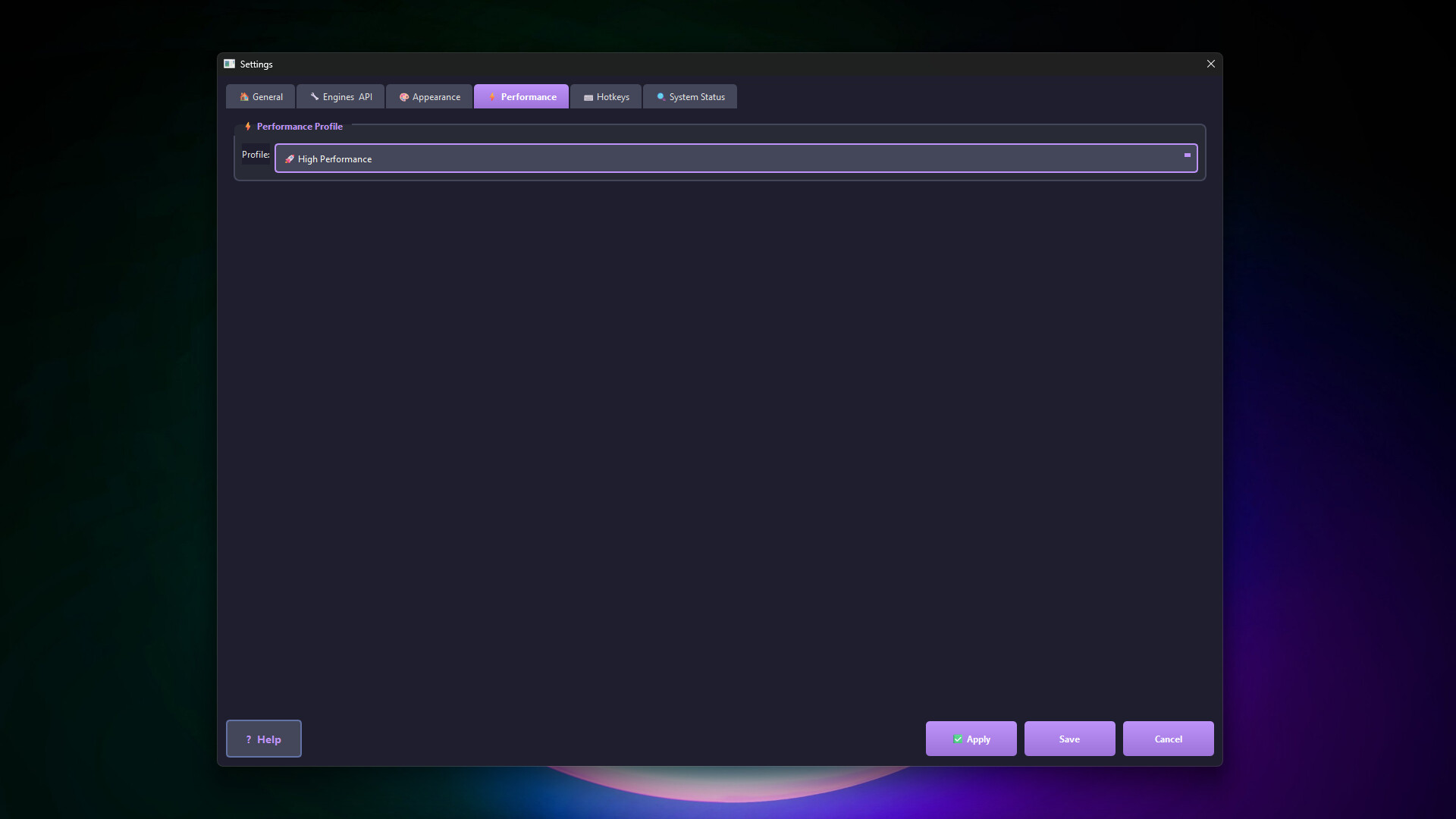The image size is (1456, 819).
Task: Click the magnifier icon on System Status tab
Action: coord(660,96)
